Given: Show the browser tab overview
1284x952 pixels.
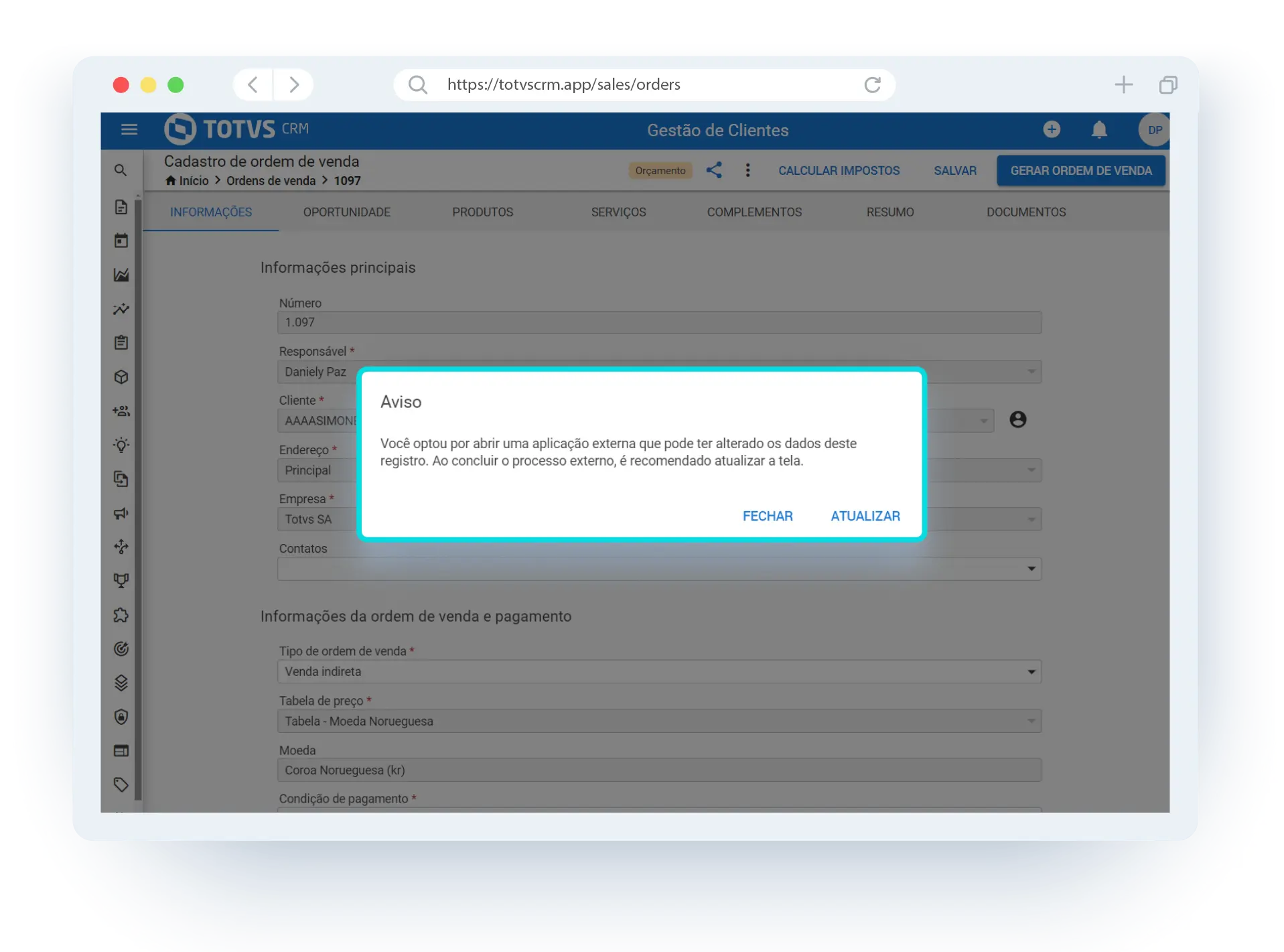Looking at the screenshot, I should (x=1167, y=84).
